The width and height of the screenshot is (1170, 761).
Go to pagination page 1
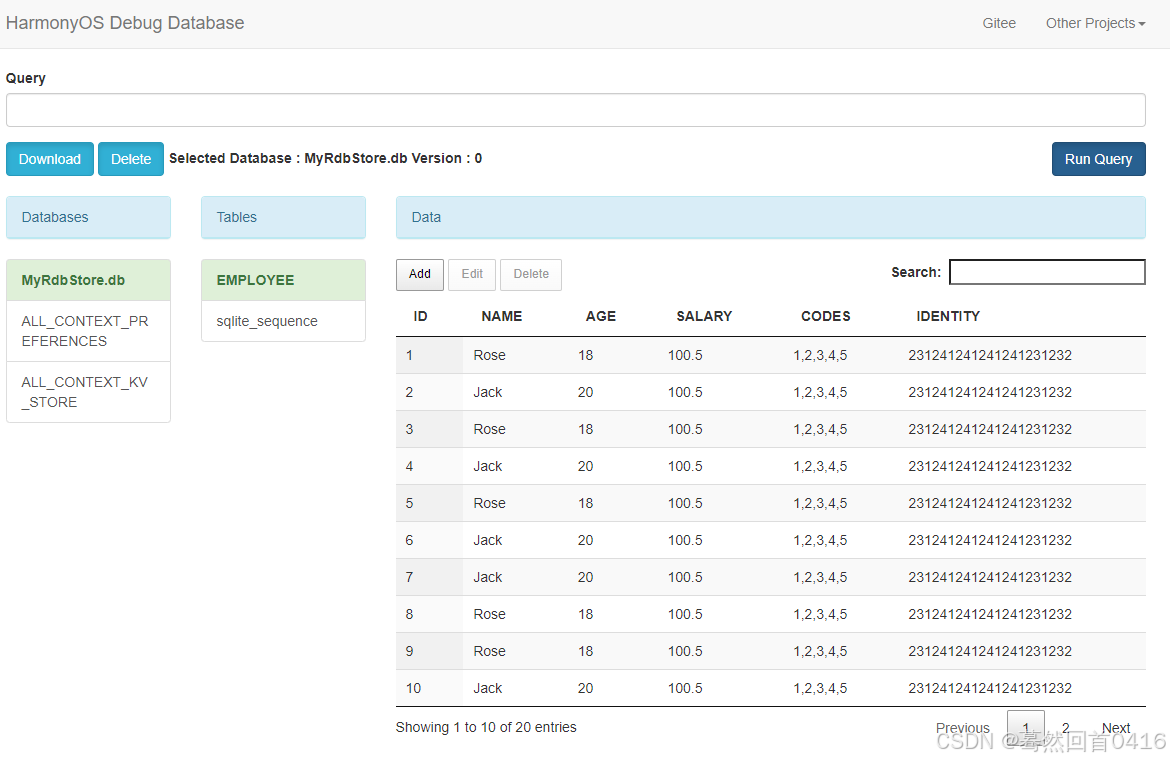pyautogui.click(x=1026, y=727)
